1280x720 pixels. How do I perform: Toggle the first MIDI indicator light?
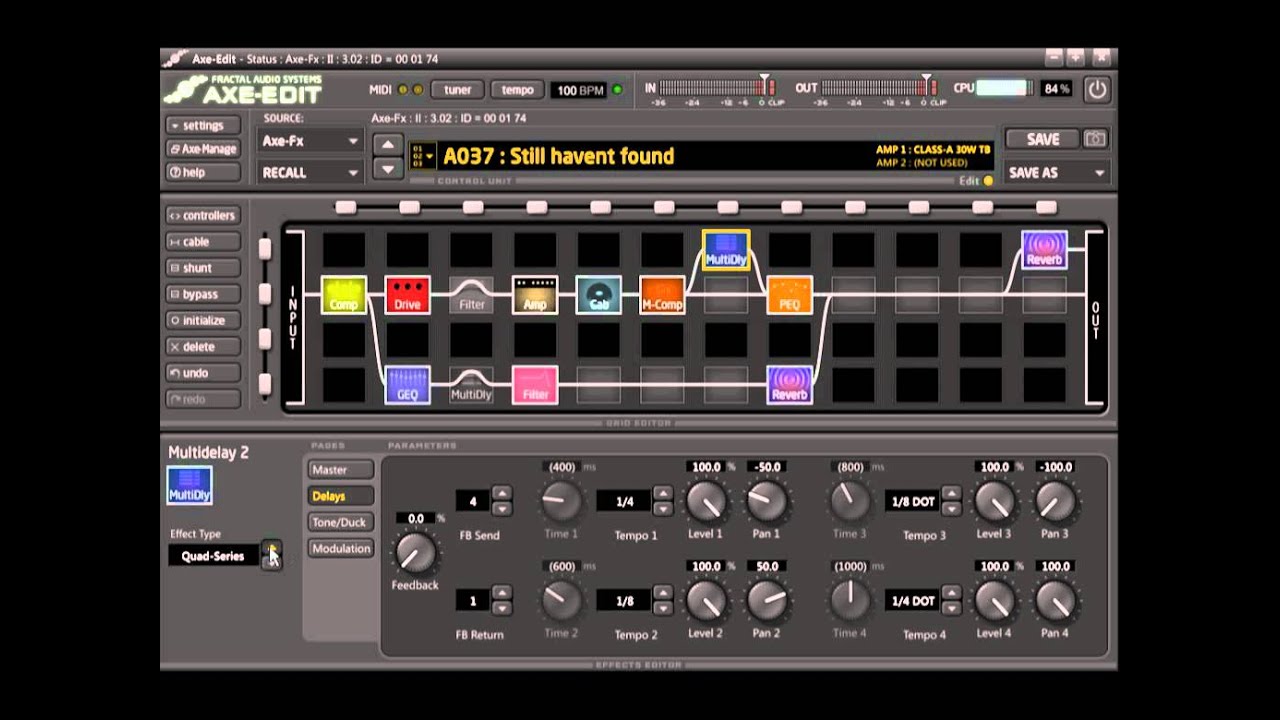[x=403, y=90]
